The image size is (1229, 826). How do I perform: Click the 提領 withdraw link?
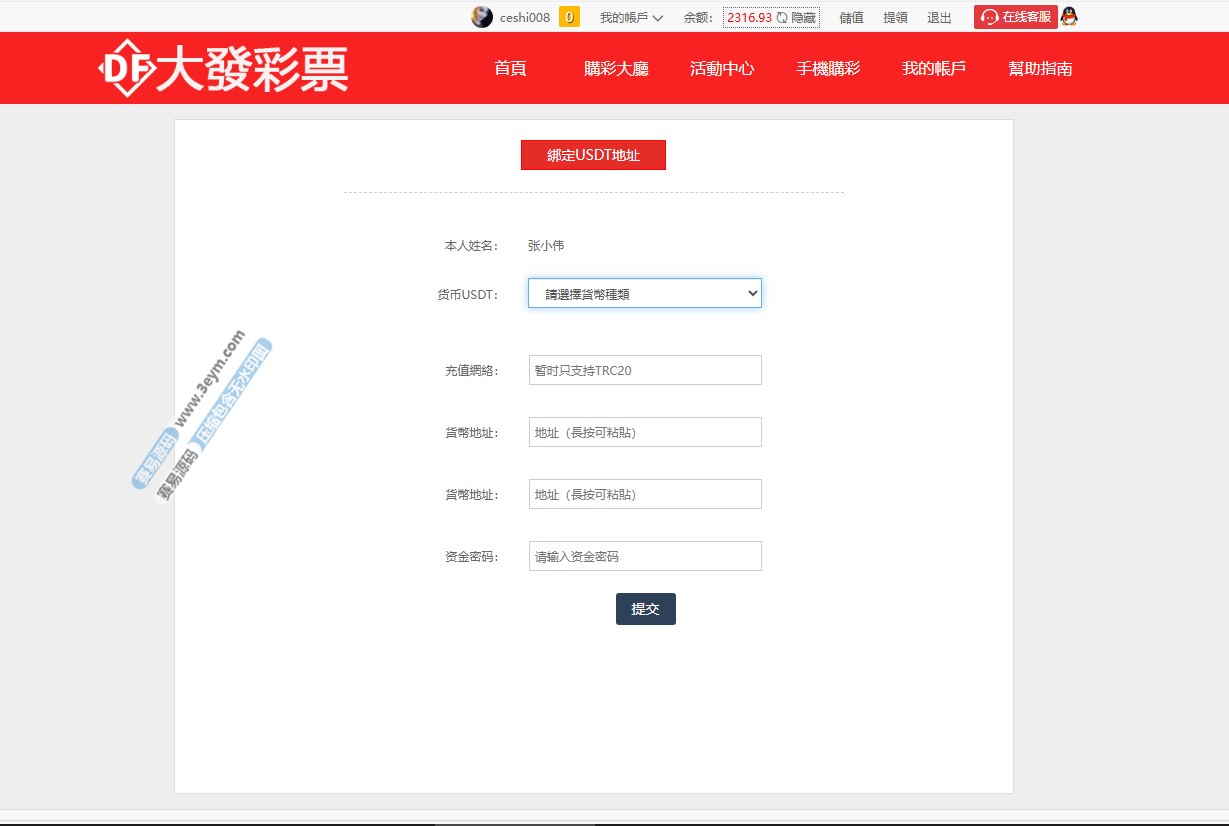[895, 17]
